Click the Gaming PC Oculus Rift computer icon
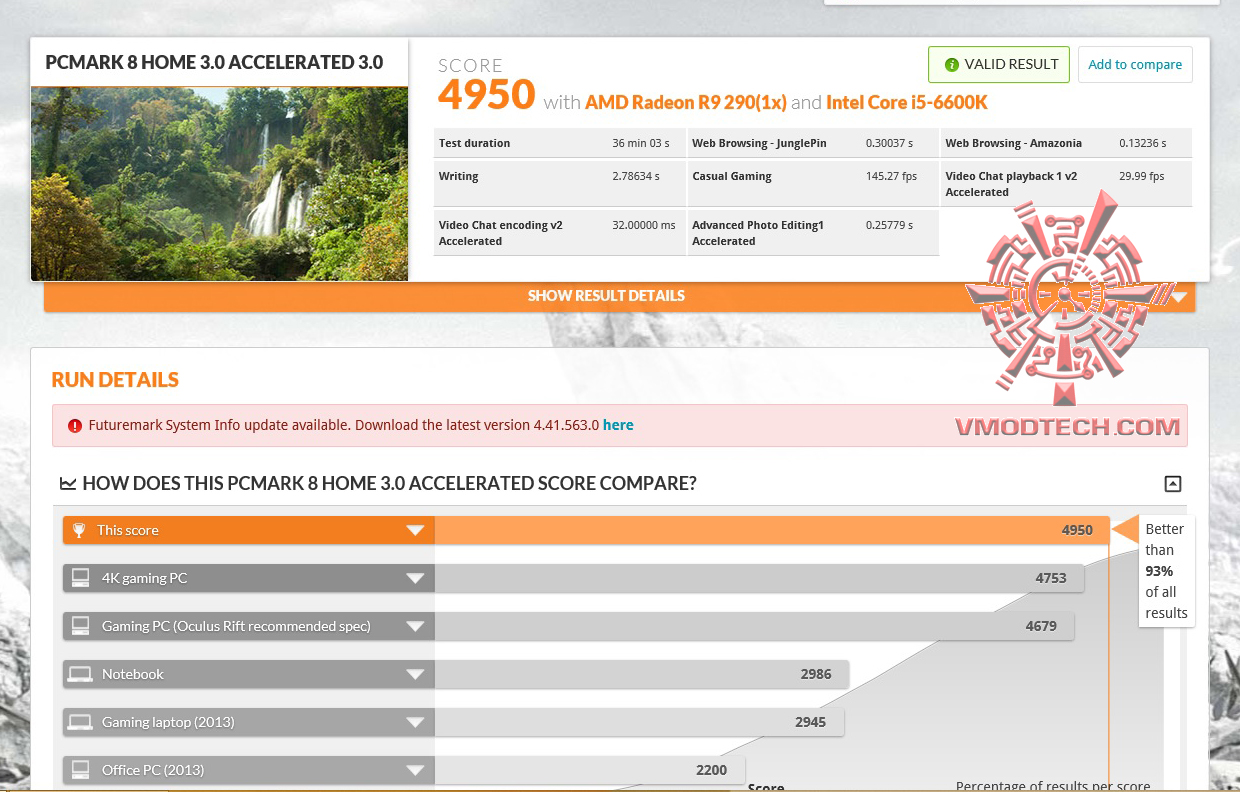This screenshot has height=792, width=1240. point(79,626)
